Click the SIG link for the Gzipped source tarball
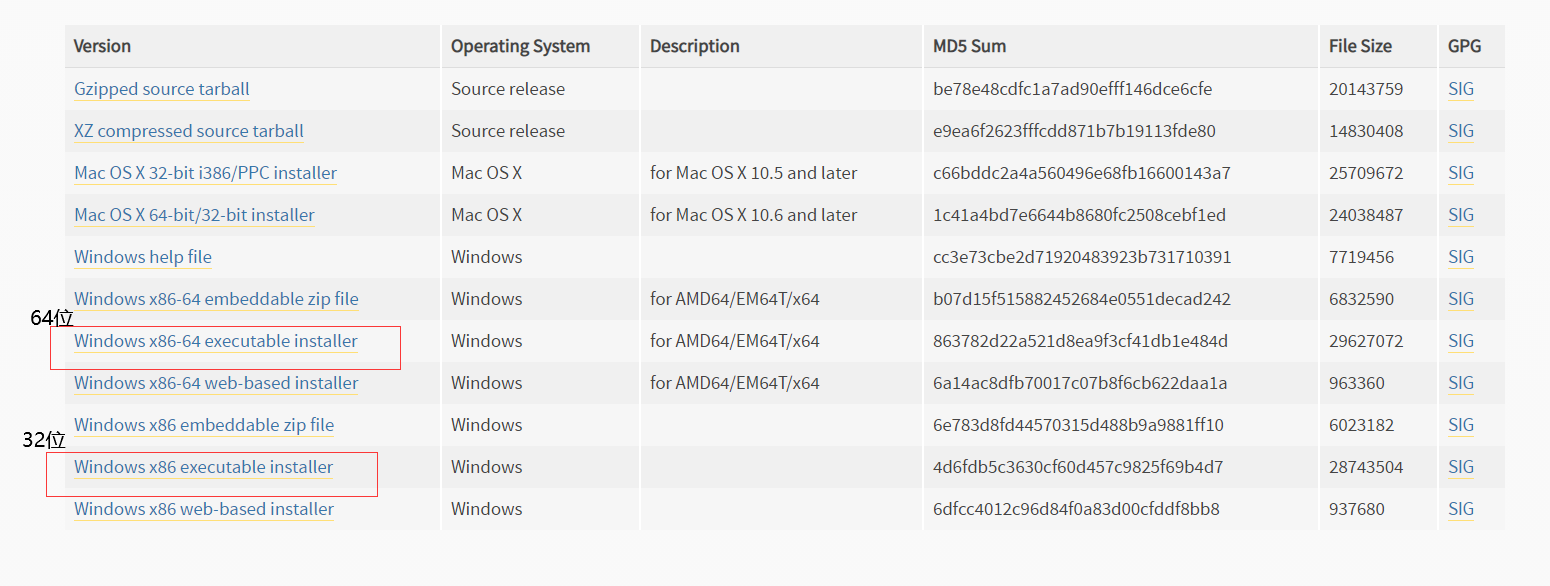Image resolution: width=1550 pixels, height=586 pixels. 1460,89
